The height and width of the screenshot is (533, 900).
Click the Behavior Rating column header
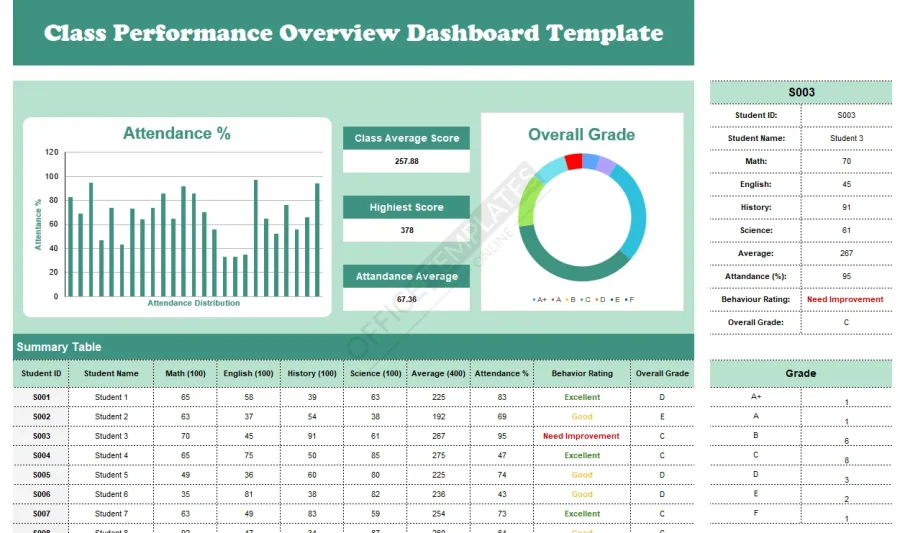pos(581,374)
